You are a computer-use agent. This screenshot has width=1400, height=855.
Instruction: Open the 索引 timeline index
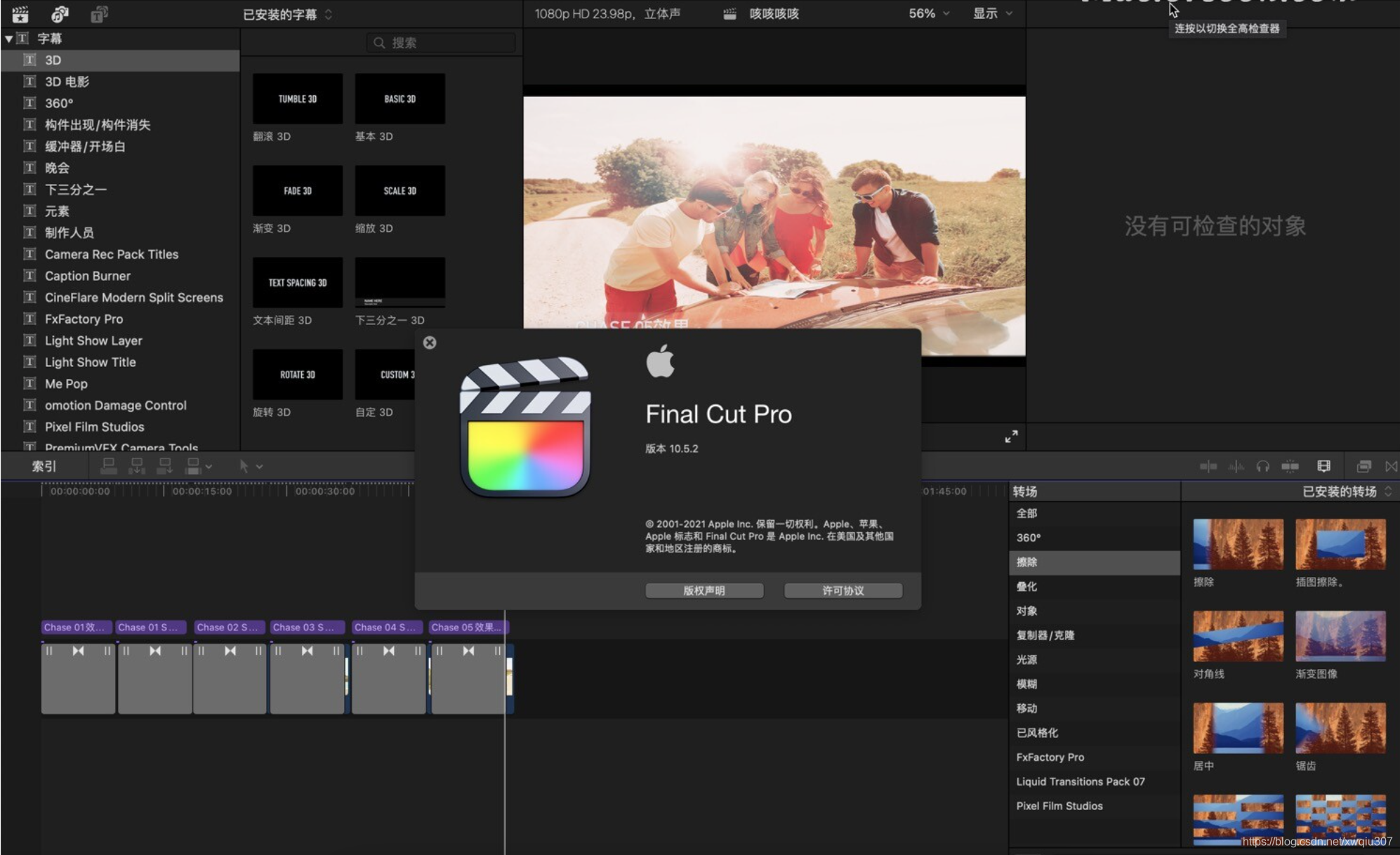click(x=44, y=466)
